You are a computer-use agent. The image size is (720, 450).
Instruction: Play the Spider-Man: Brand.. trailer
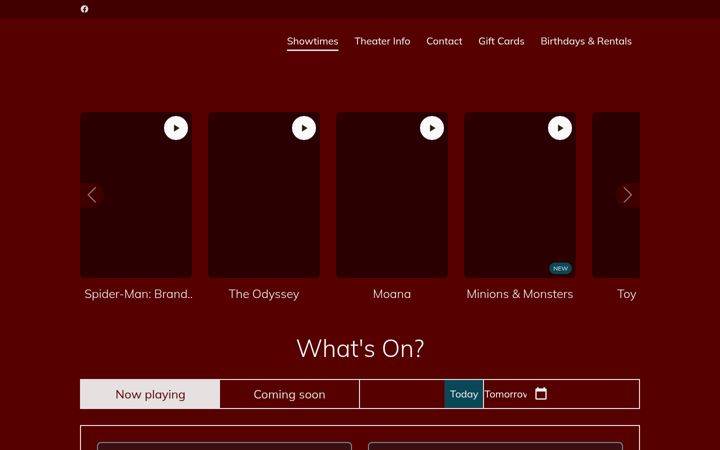click(176, 128)
